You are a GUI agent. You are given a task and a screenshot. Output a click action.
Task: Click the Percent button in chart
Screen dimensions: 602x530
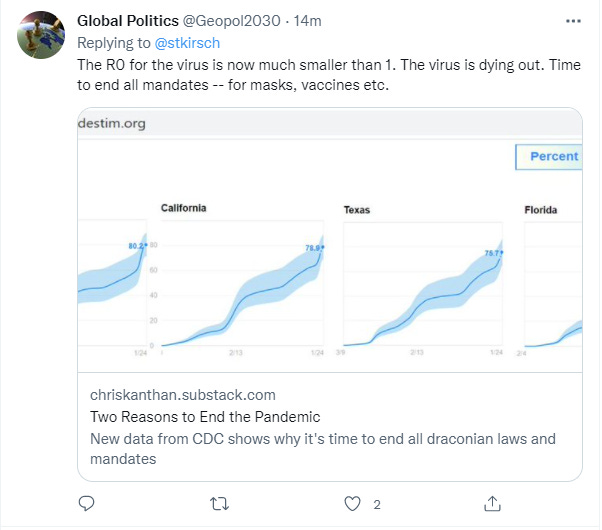(x=549, y=156)
